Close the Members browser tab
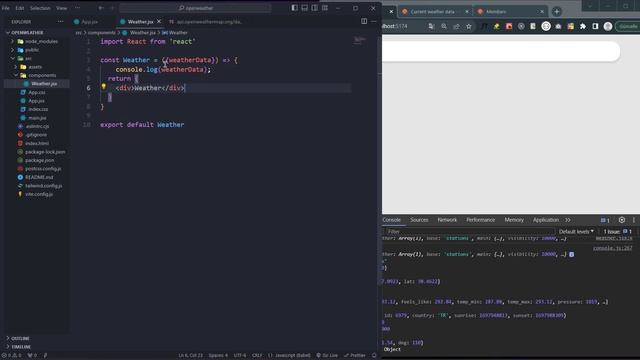 point(542,11)
